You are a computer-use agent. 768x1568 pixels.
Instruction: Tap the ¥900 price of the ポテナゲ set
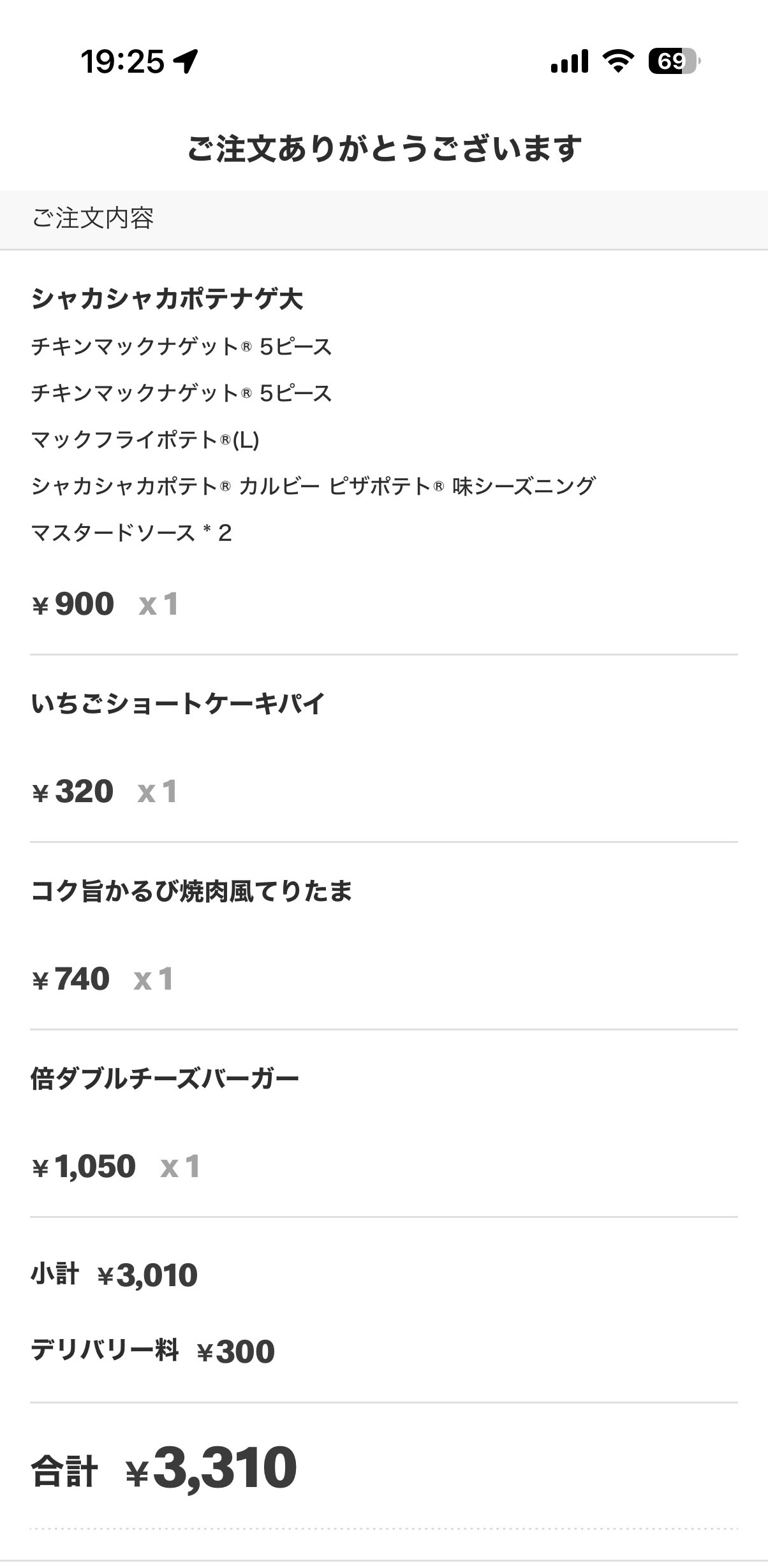pos(74,604)
